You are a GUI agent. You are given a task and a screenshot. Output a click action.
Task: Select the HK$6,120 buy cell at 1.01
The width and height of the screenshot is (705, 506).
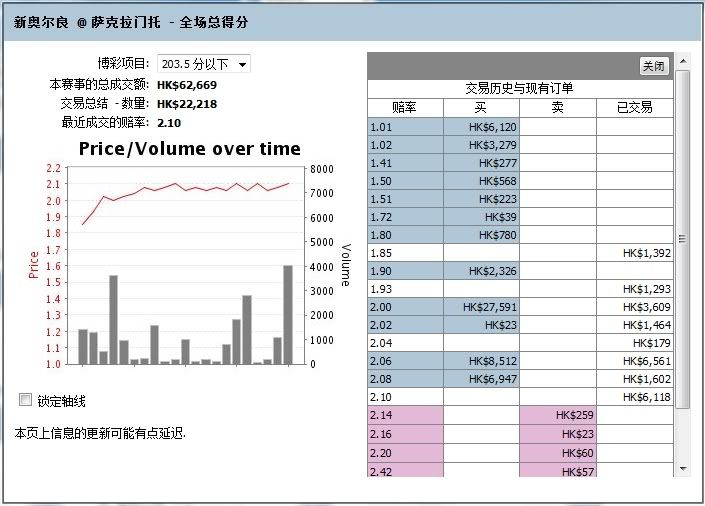tap(481, 127)
